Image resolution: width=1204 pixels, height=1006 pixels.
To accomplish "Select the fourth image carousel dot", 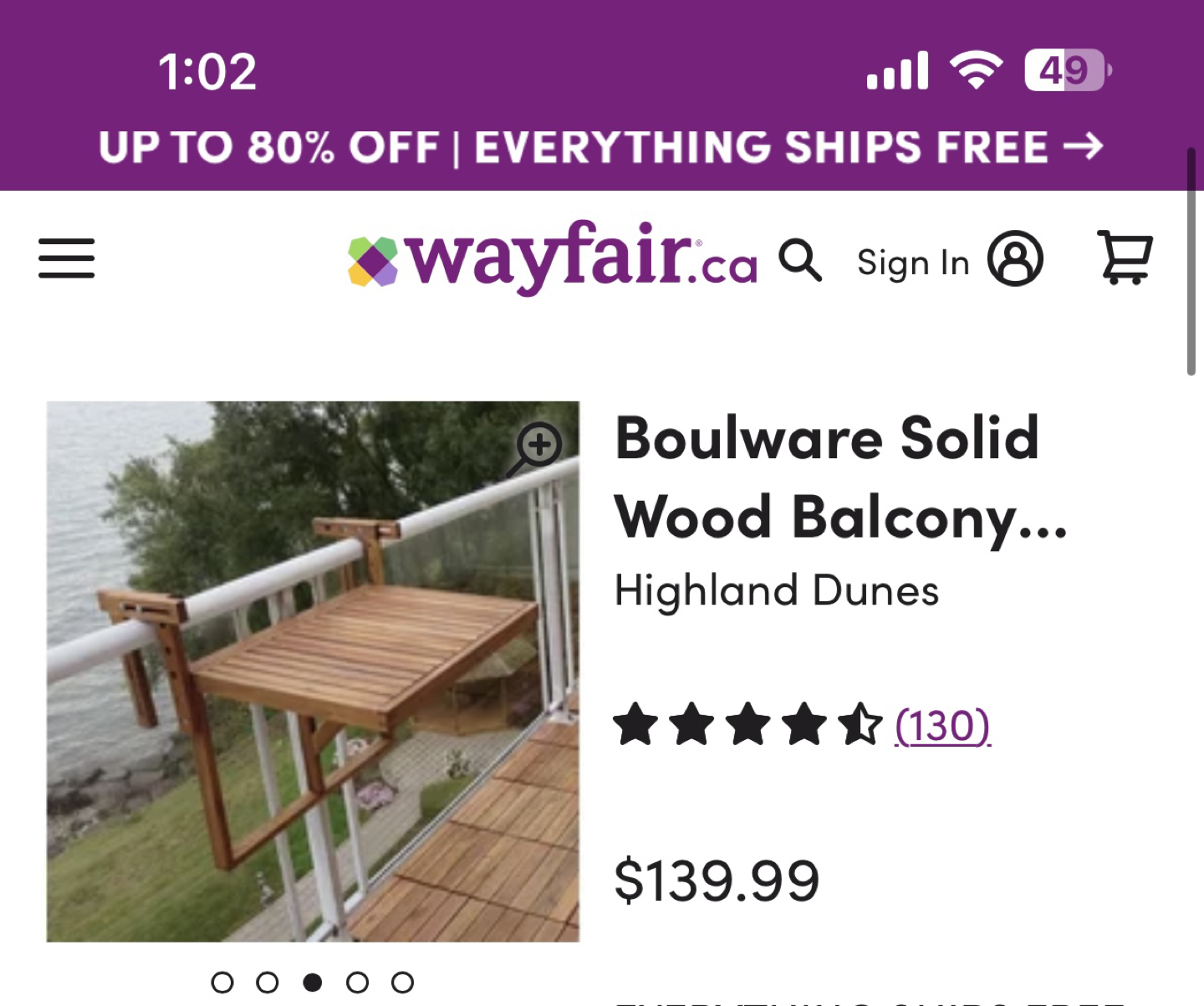I will 358,983.
